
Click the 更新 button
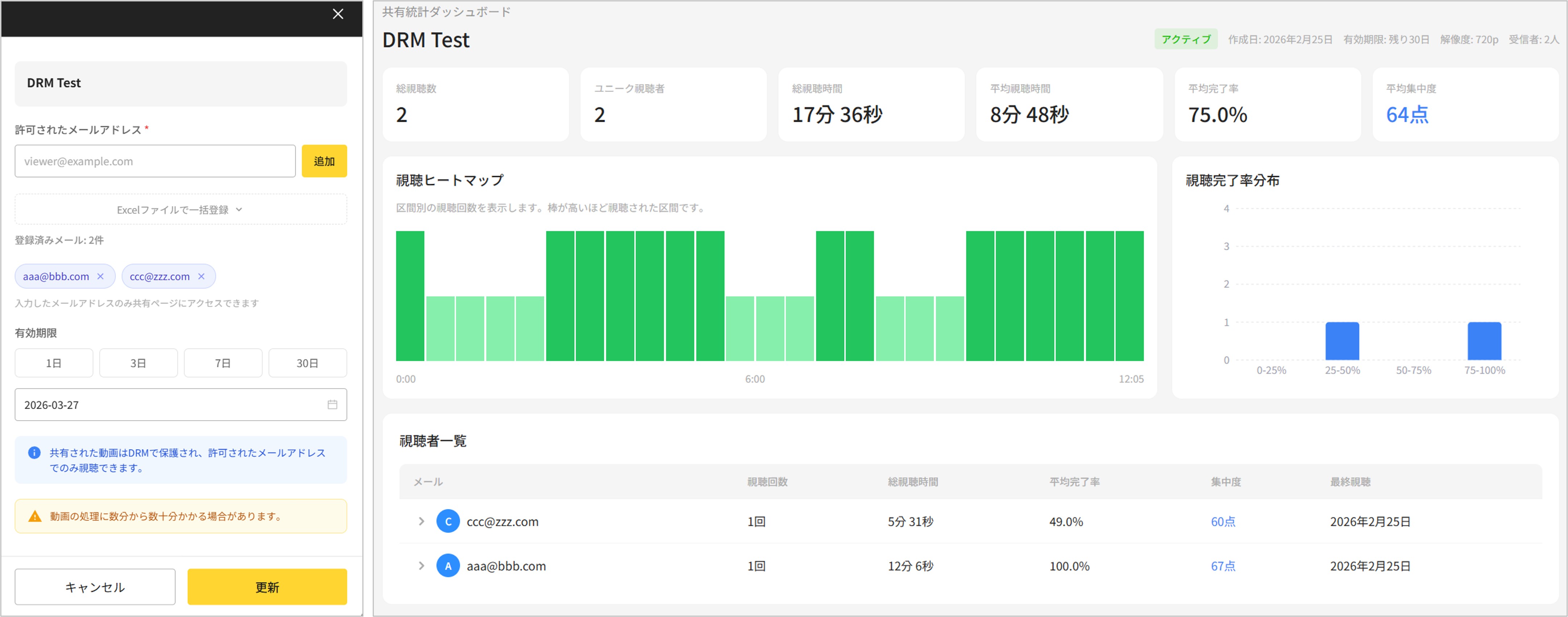pos(267,587)
